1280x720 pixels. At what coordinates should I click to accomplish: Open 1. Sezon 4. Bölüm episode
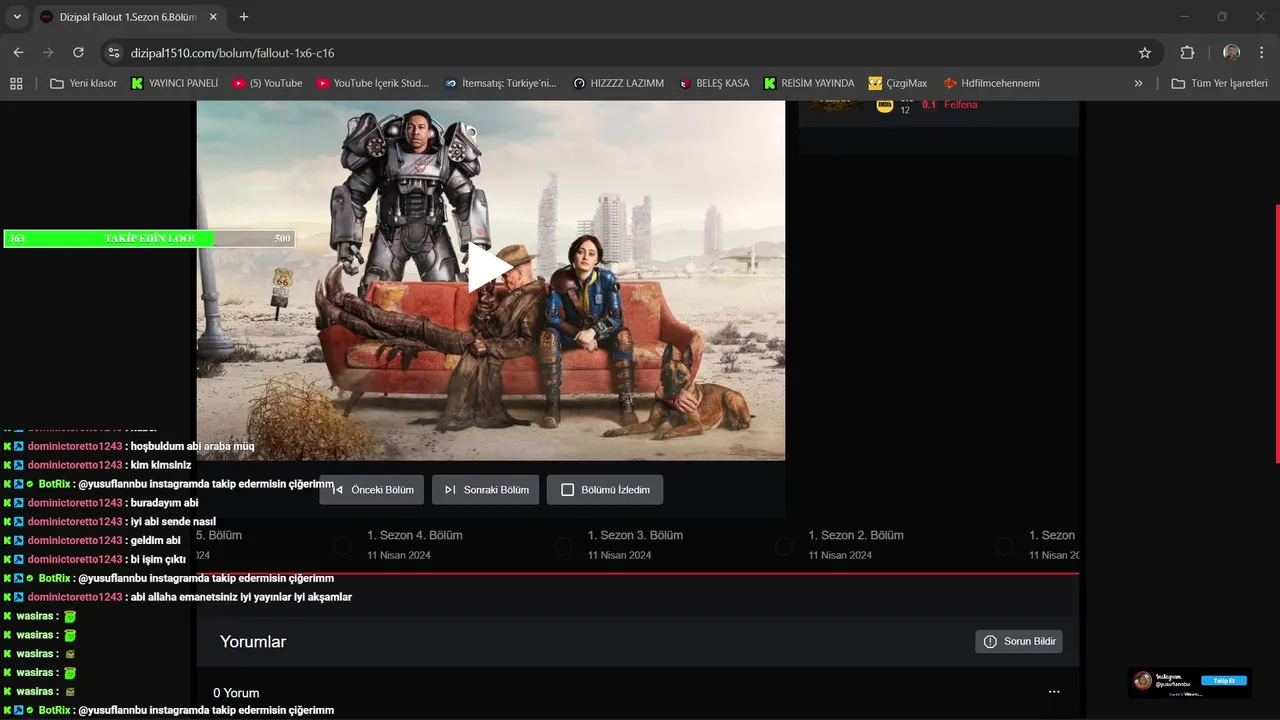pos(414,535)
